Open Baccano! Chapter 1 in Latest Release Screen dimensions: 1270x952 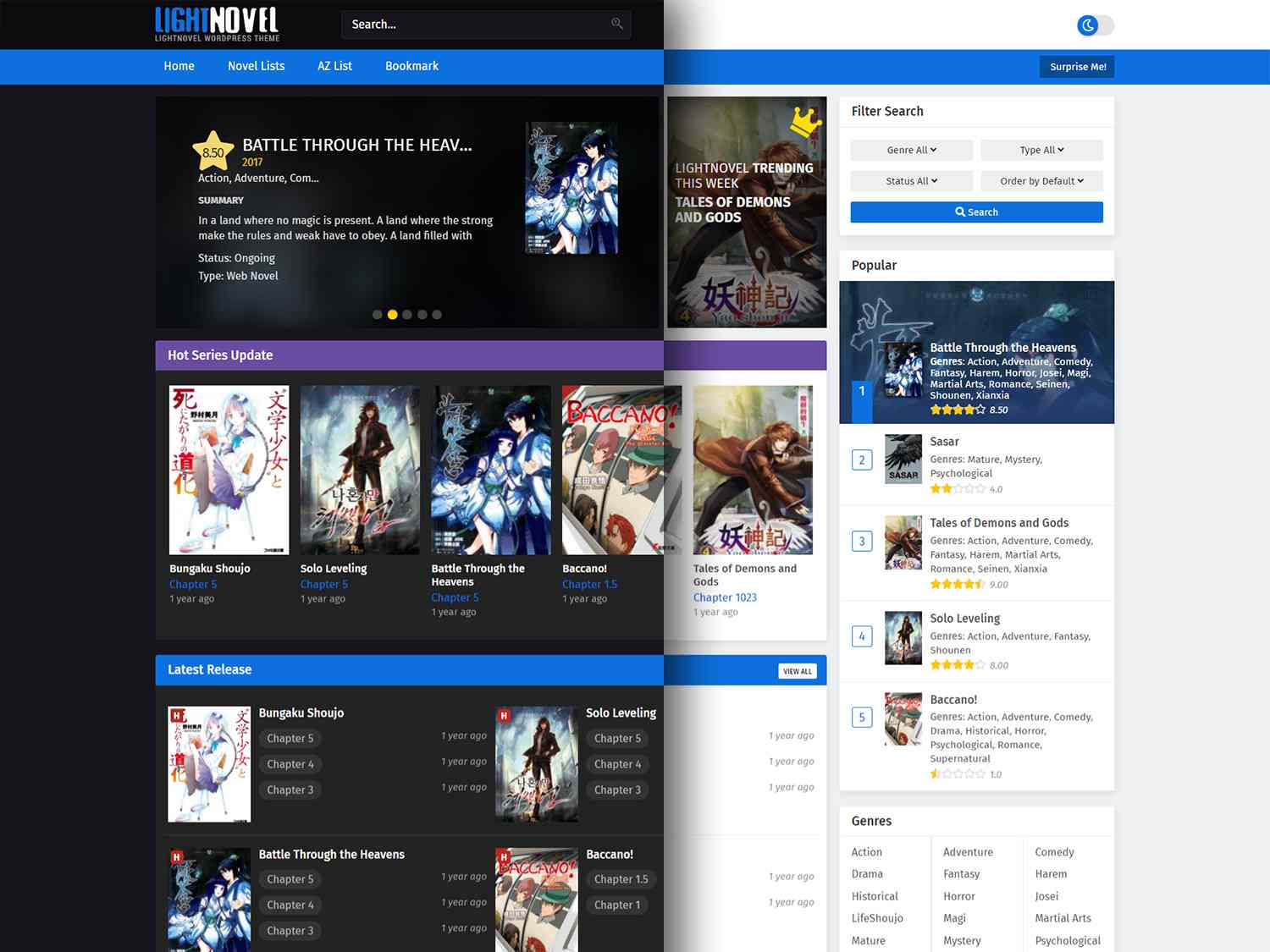pos(617,905)
